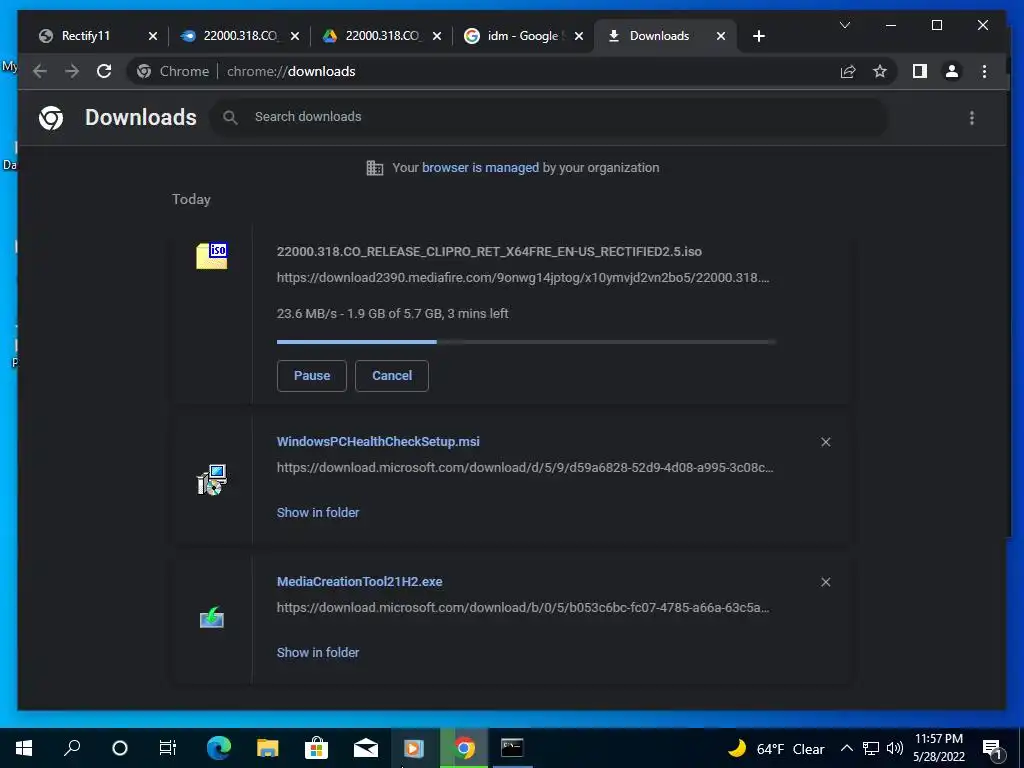
Task: Open Mail app from taskbar
Action: click(366, 748)
